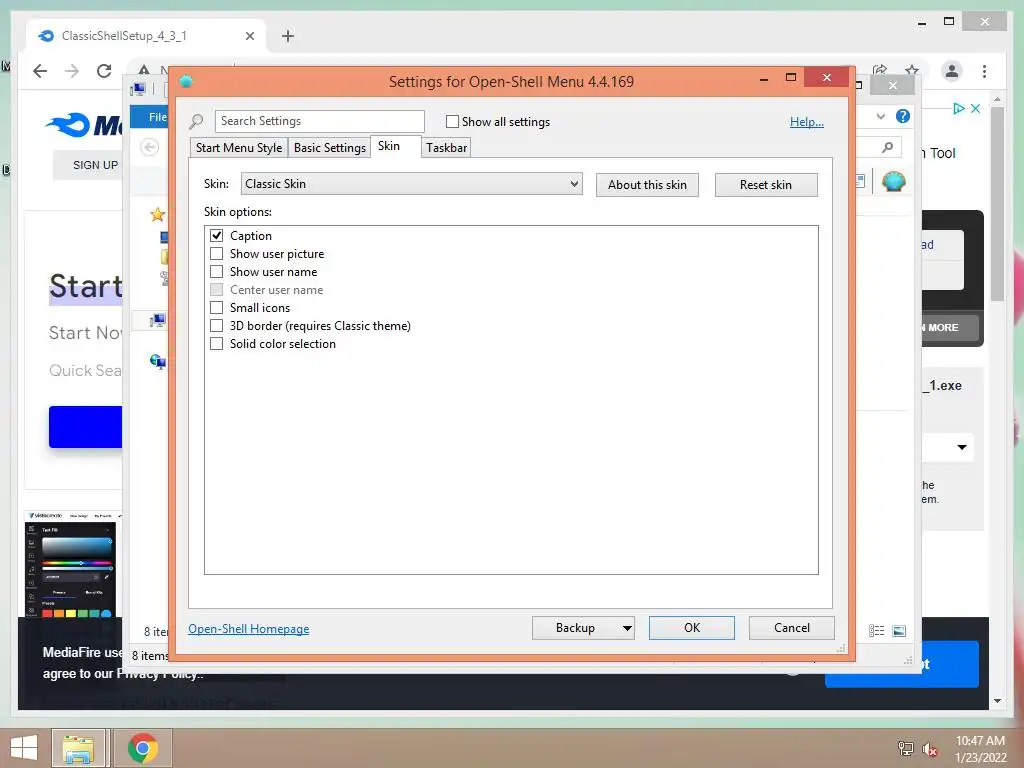Select Favorites star in Explorer sidebar
This screenshot has height=768, width=1024.
tap(157, 214)
